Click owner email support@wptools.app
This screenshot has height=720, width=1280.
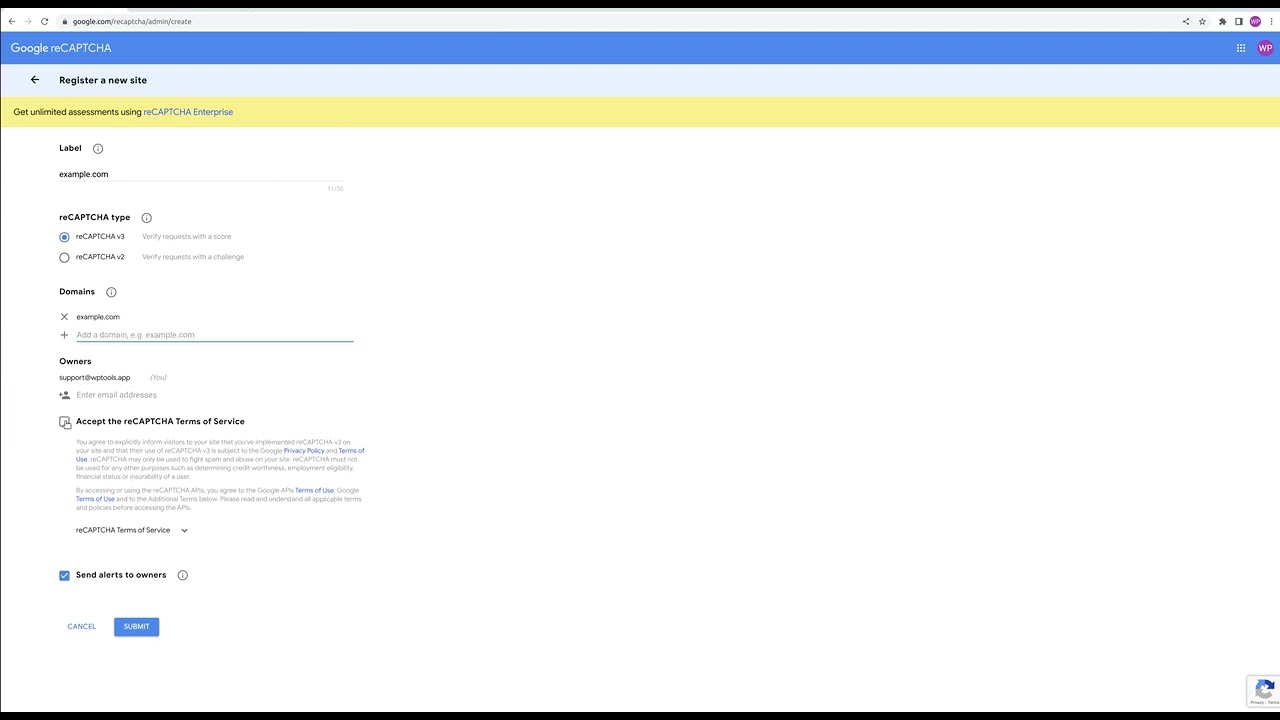(95, 377)
